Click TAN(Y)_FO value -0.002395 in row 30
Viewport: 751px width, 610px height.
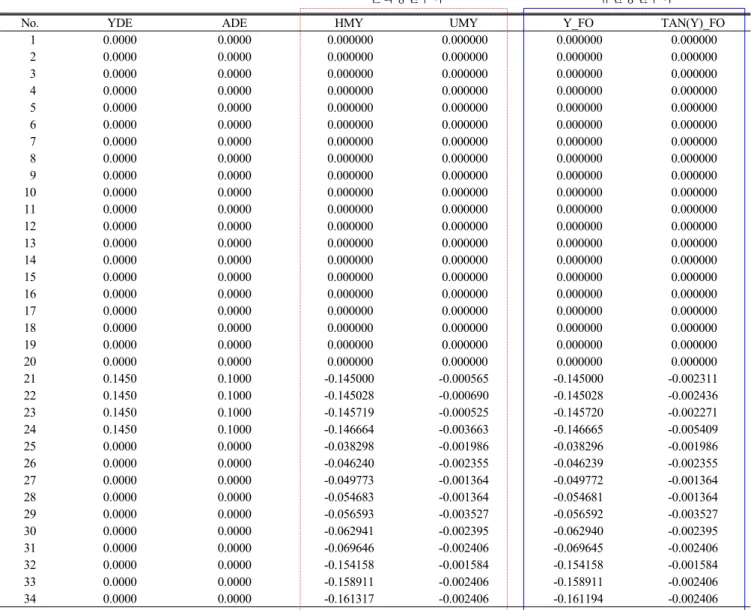click(693, 531)
